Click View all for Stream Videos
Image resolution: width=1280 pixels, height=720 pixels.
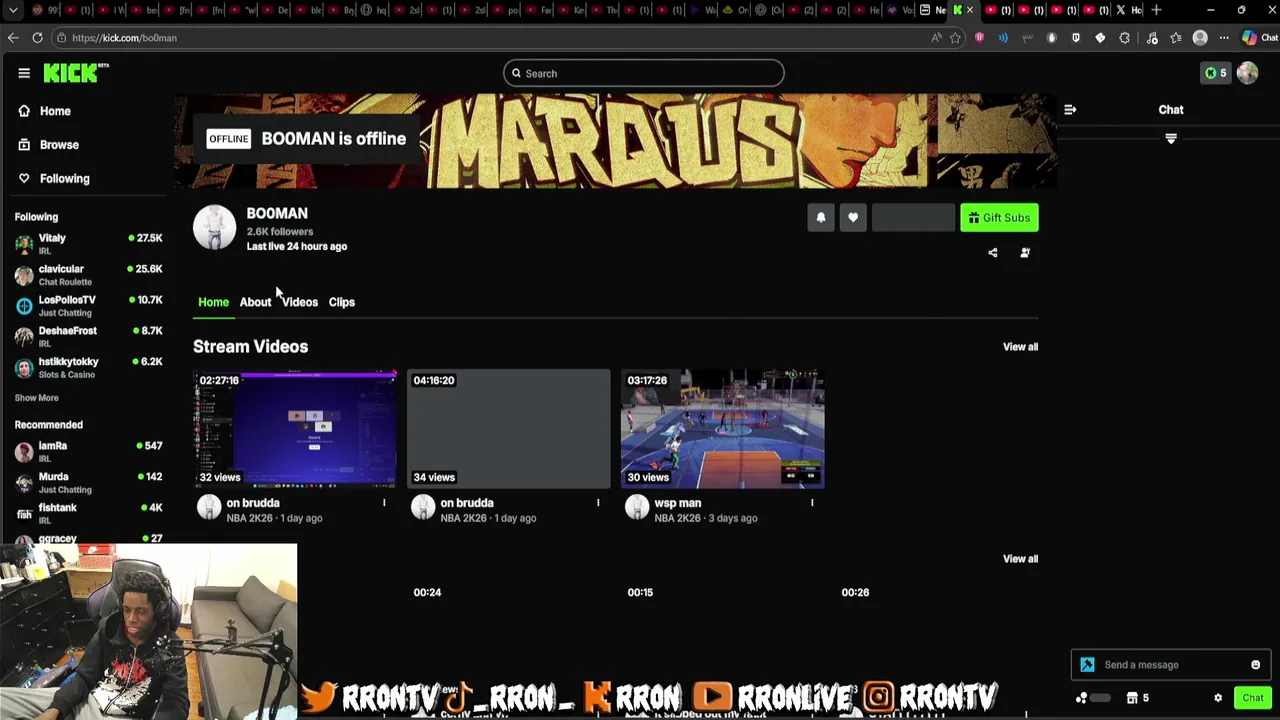click(x=1020, y=347)
